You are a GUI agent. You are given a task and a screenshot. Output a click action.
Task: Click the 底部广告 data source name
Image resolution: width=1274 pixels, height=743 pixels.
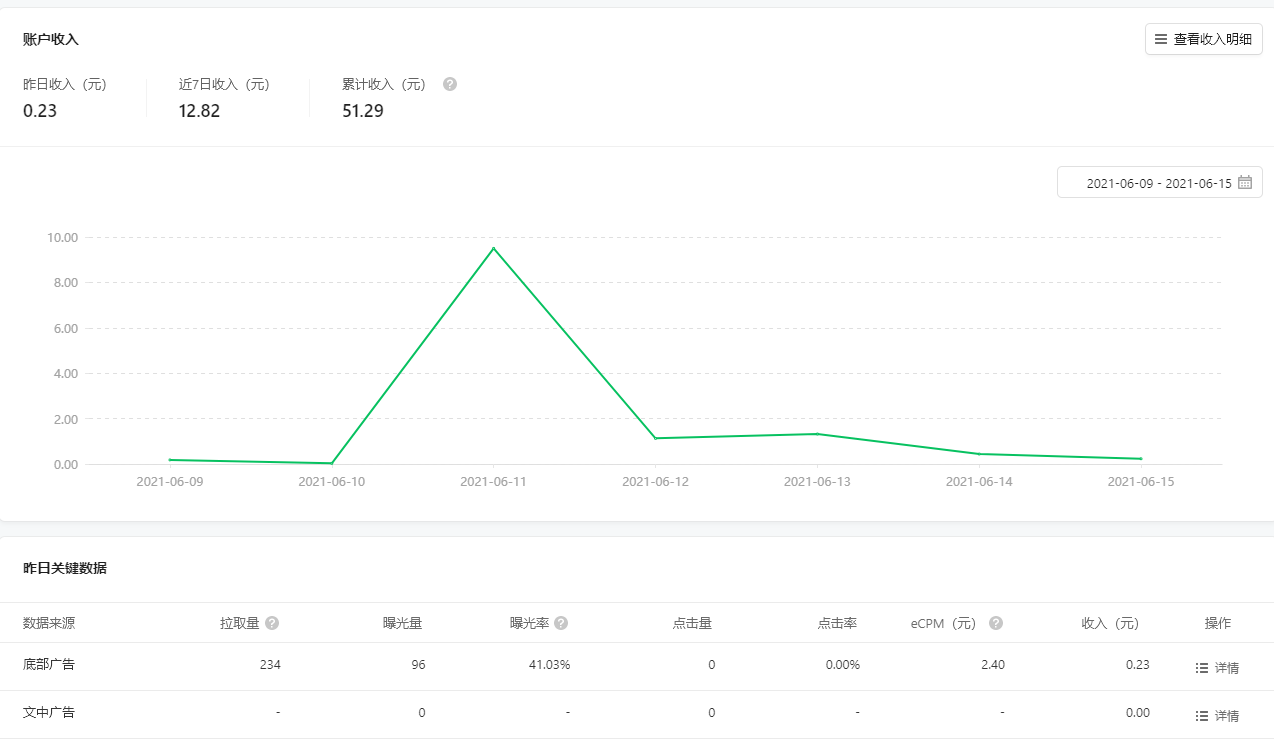[x=49, y=664]
